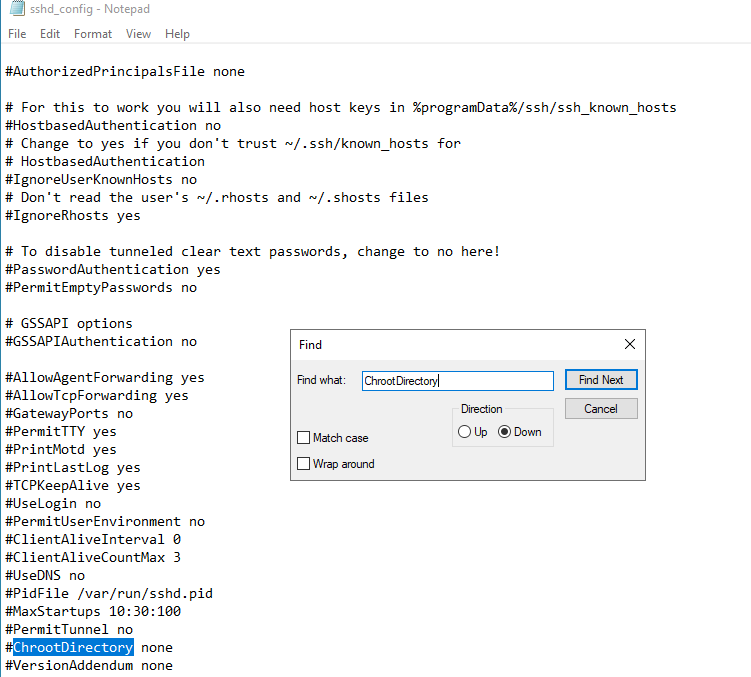Click the #GatewayPorts no line
Viewport: 751px width, 677px height.
[x=69, y=413]
